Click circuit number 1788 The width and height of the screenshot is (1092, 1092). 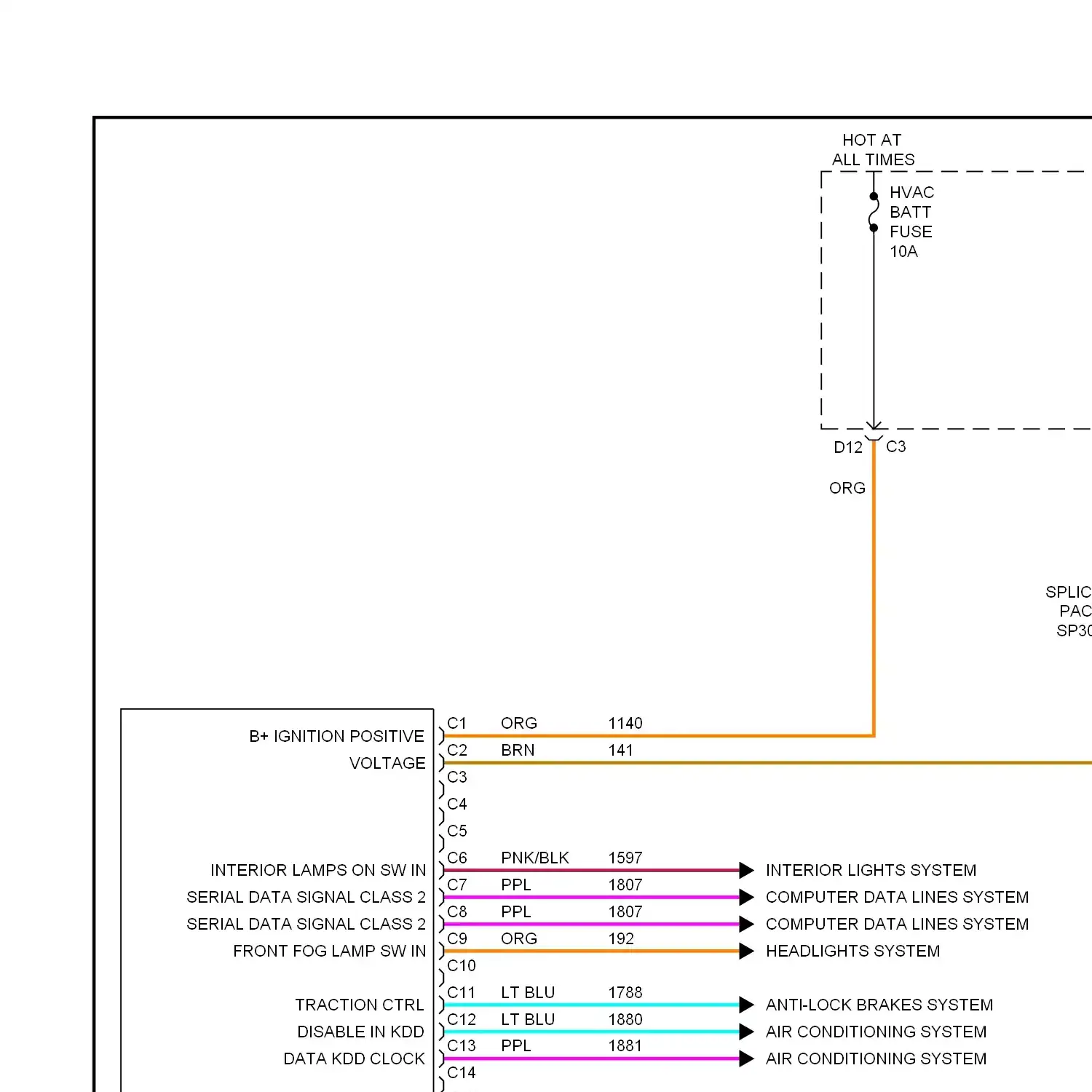(x=625, y=992)
